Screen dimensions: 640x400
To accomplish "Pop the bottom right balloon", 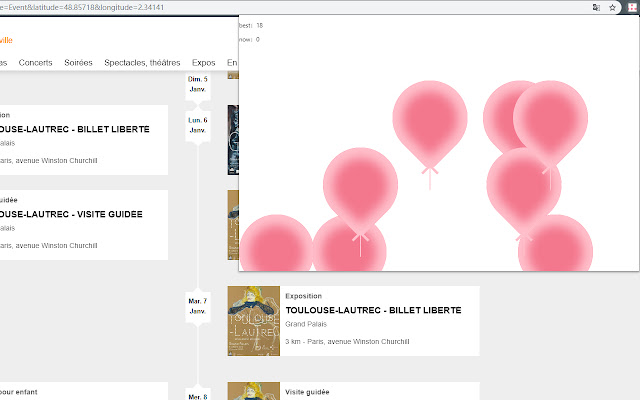I will [x=556, y=245].
